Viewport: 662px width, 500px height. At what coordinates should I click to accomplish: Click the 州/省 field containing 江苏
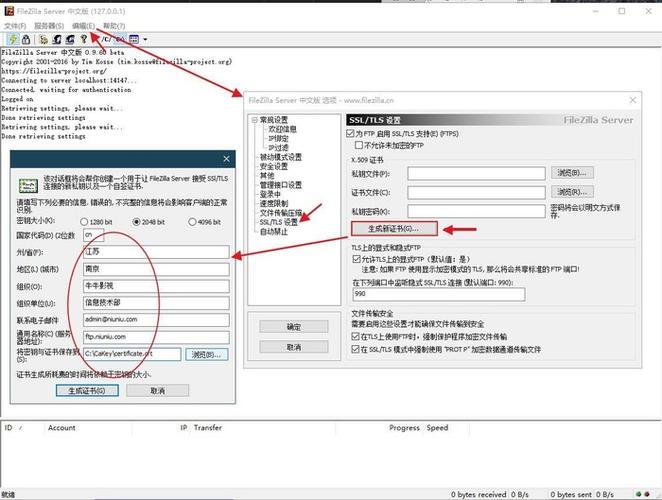click(156, 252)
